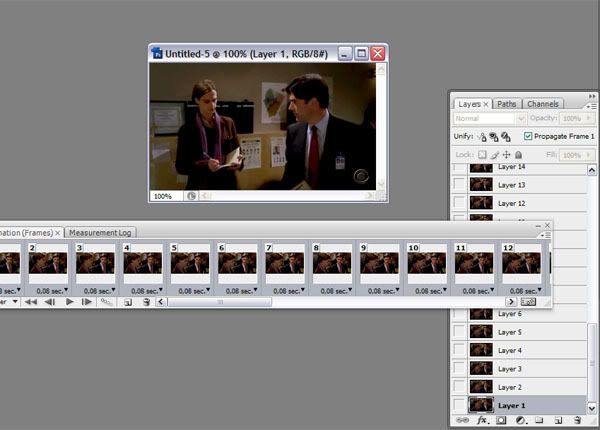Click the Layers panel scroll-down arrow
This screenshot has width=600, height=430.
point(592,408)
